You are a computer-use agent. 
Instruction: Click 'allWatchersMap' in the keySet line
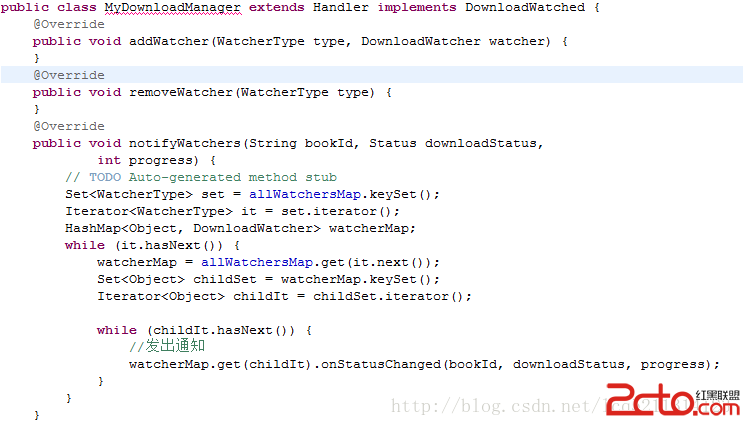[305, 194]
